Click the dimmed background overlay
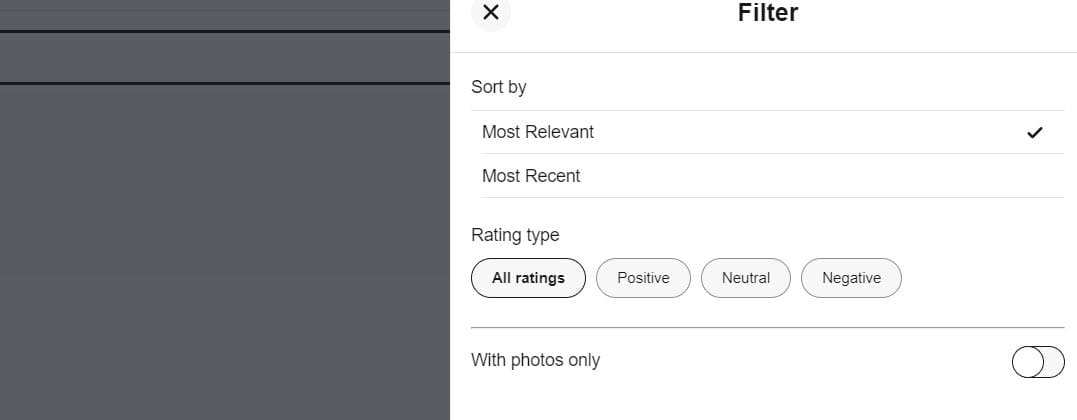Viewport: 1077px width, 420px height. [x=225, y=250]
